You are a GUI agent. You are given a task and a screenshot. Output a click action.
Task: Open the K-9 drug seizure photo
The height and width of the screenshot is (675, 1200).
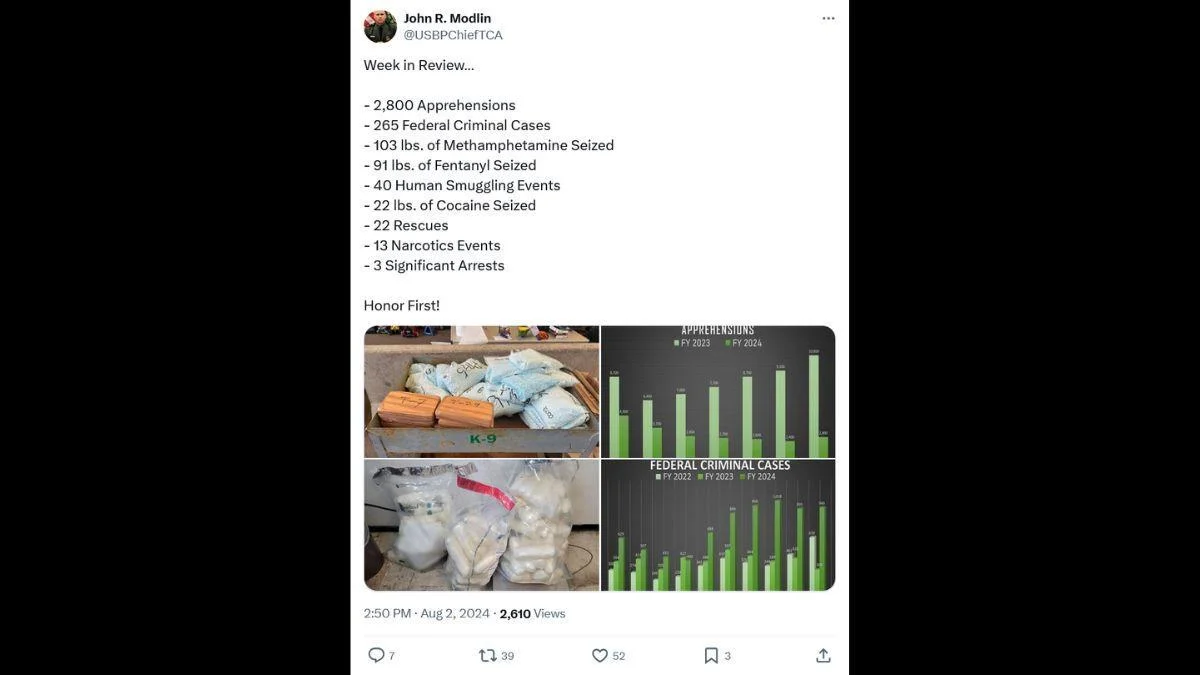click(x=482, y=391)
